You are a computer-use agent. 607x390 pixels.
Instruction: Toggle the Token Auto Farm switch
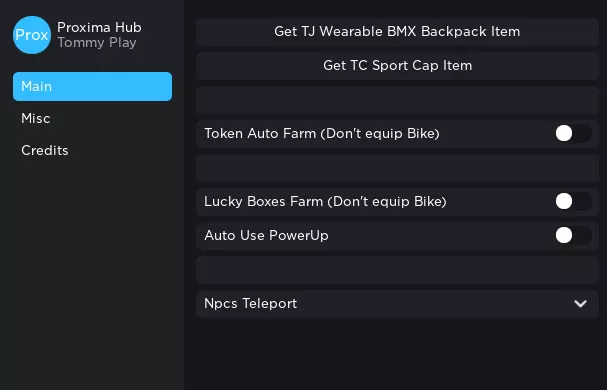[x=573, y=134]
